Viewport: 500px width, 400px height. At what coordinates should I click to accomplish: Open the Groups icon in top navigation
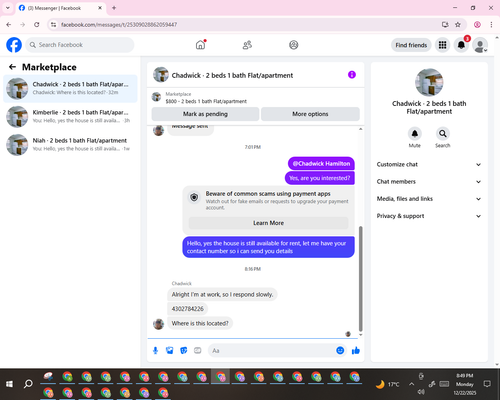[x=293, y=45]
